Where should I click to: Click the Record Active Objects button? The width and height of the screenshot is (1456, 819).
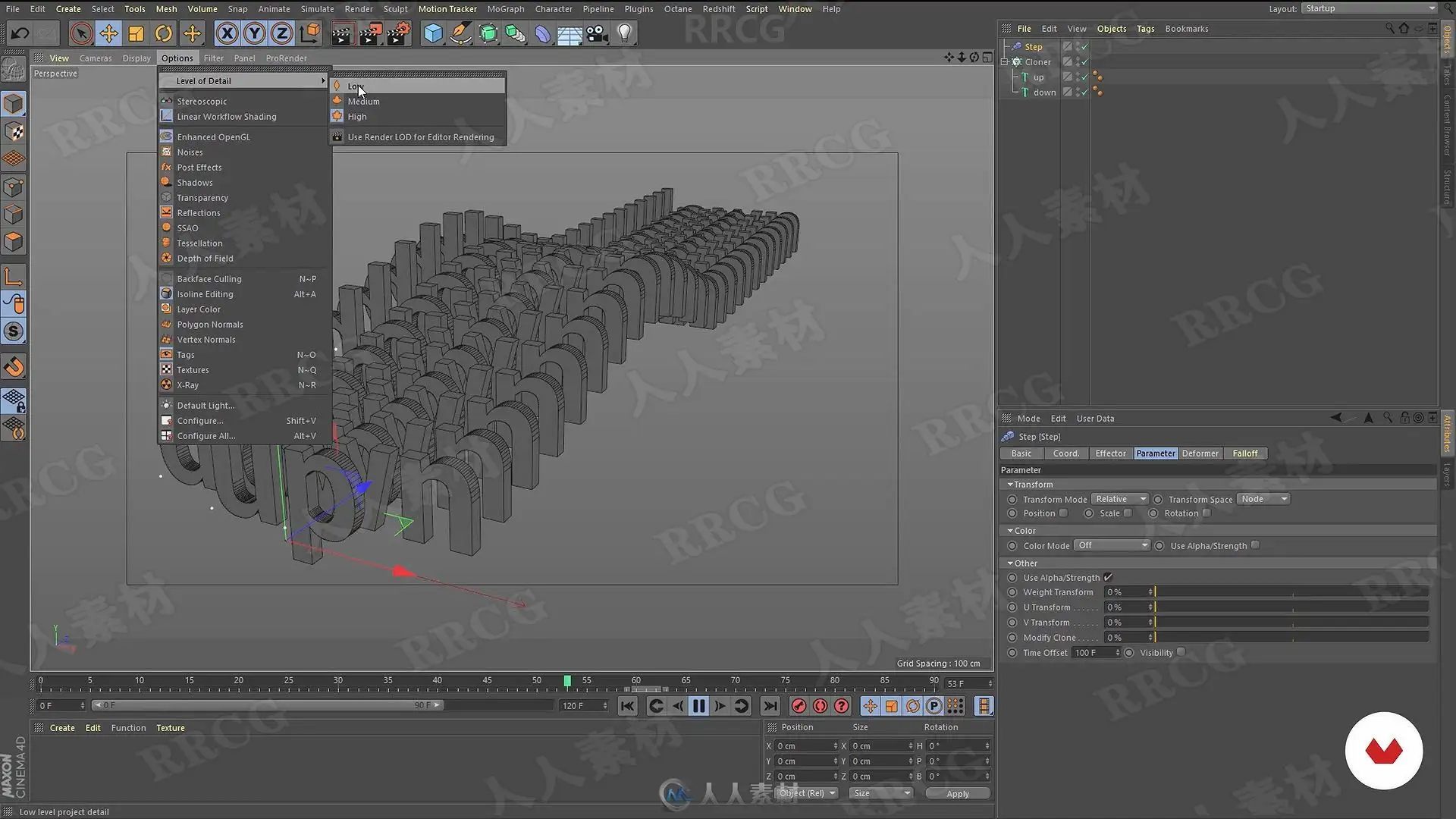click(x=799, y=706)
